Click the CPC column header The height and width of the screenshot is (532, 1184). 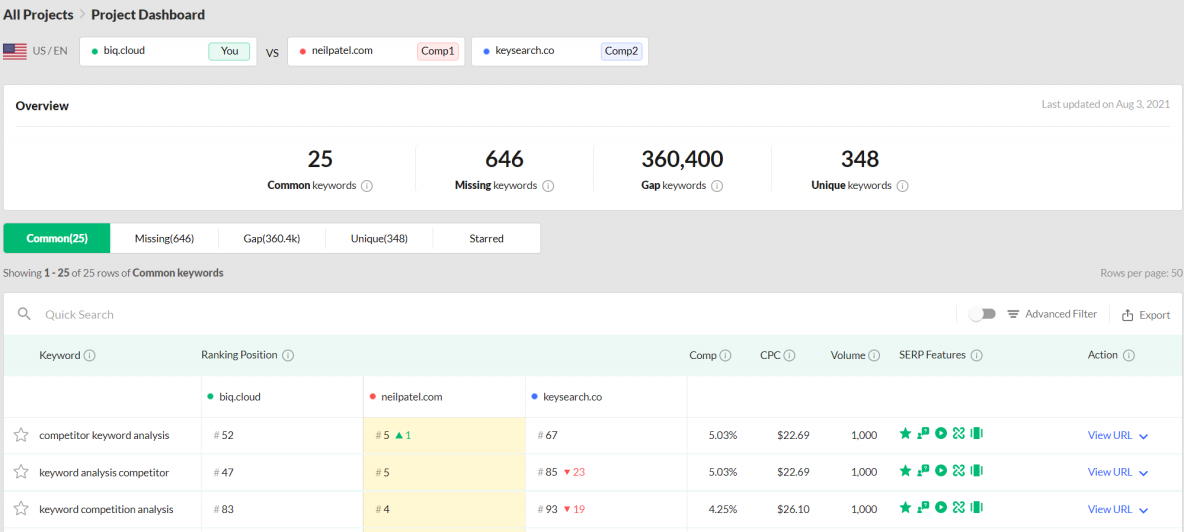(770, 355)
